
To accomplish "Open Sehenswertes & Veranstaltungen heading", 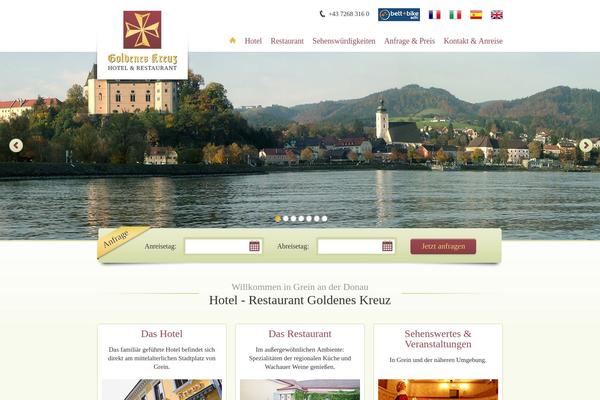I will tap(438, 339).
